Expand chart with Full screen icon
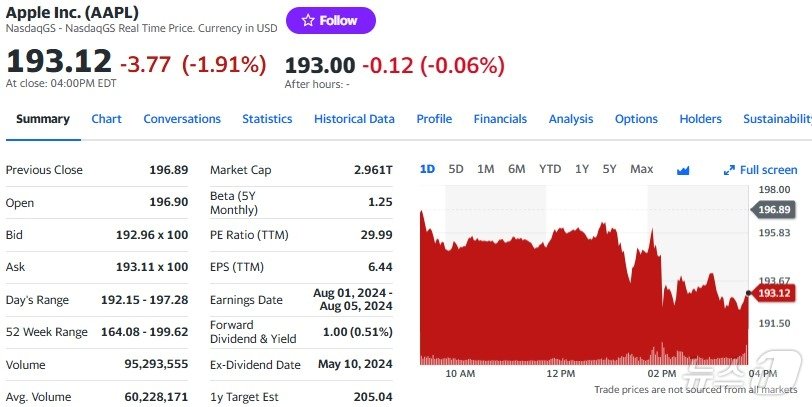The height and width of the screenshot is (407, 812). [x=761, y=170]
